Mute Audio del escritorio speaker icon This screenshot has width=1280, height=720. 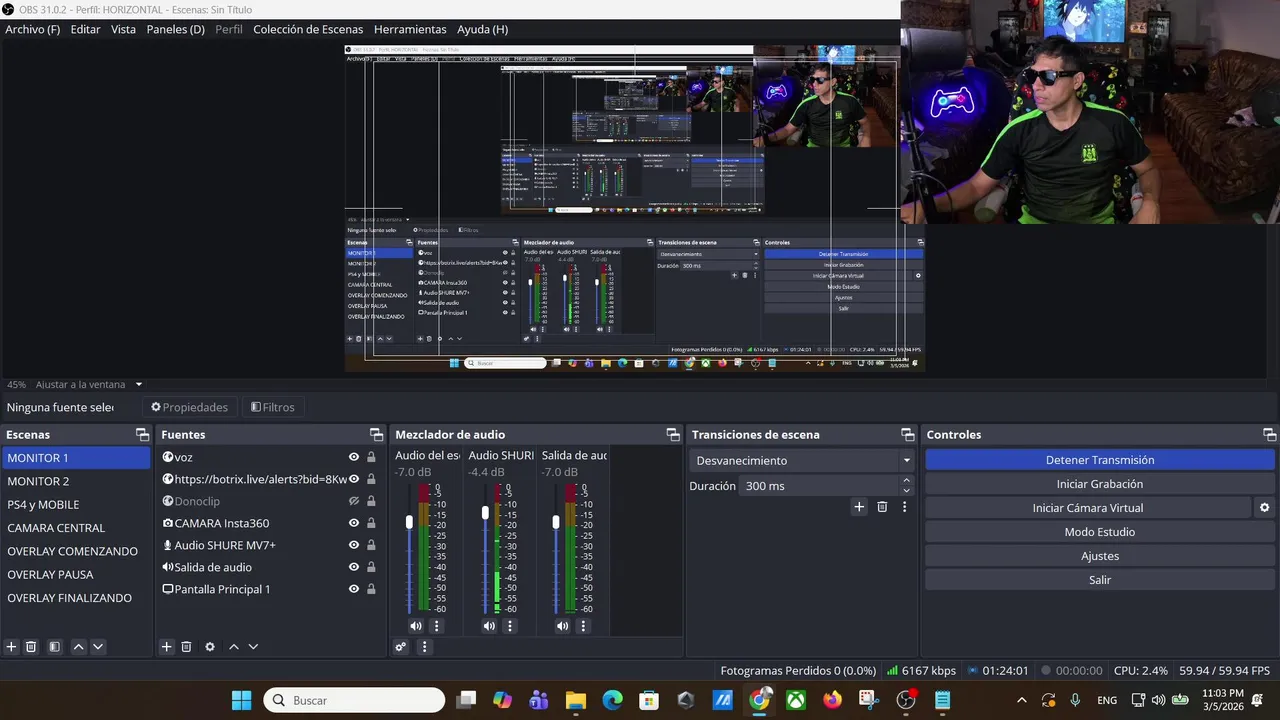[416, 626]
